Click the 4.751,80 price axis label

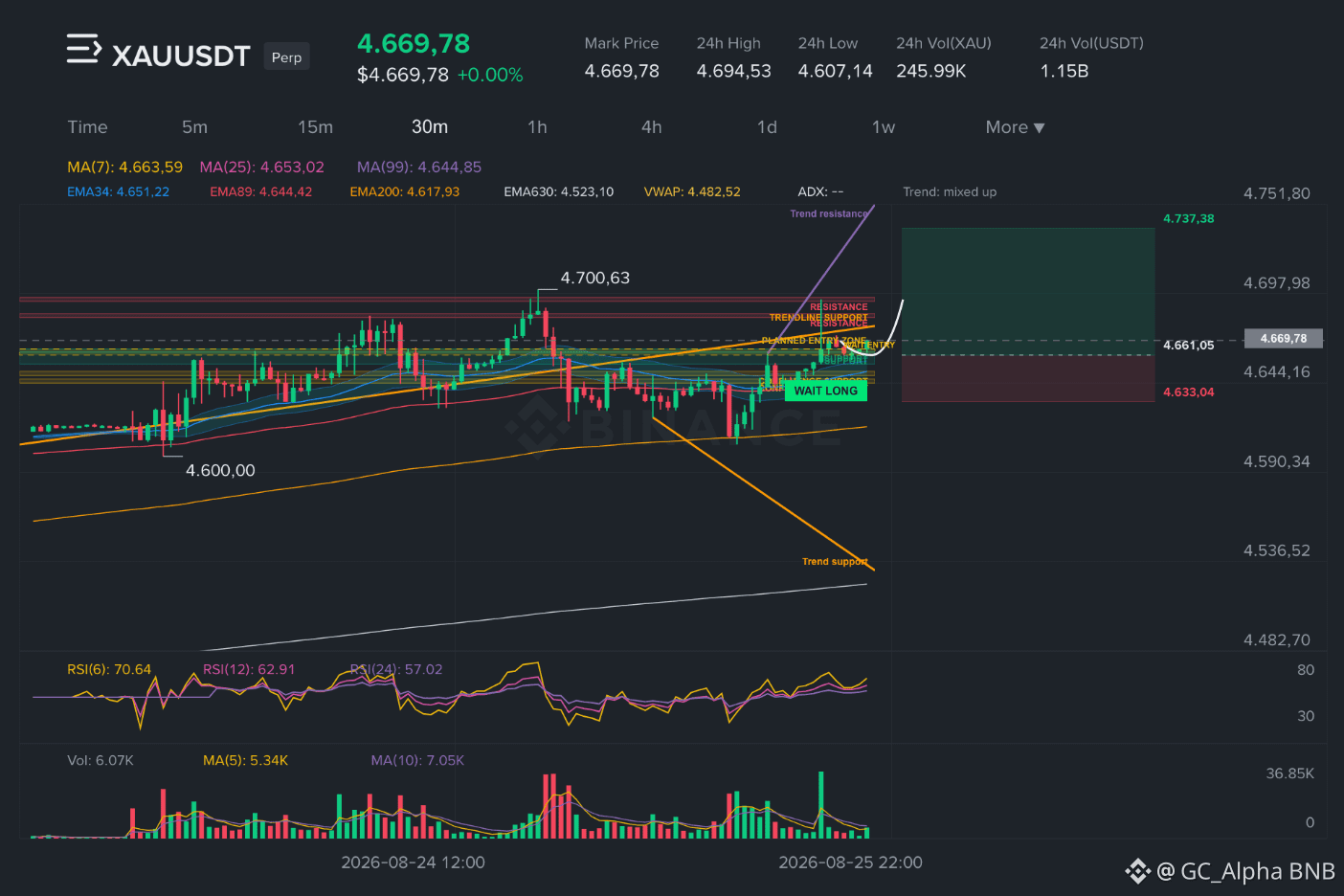(x=1277, y=194)
